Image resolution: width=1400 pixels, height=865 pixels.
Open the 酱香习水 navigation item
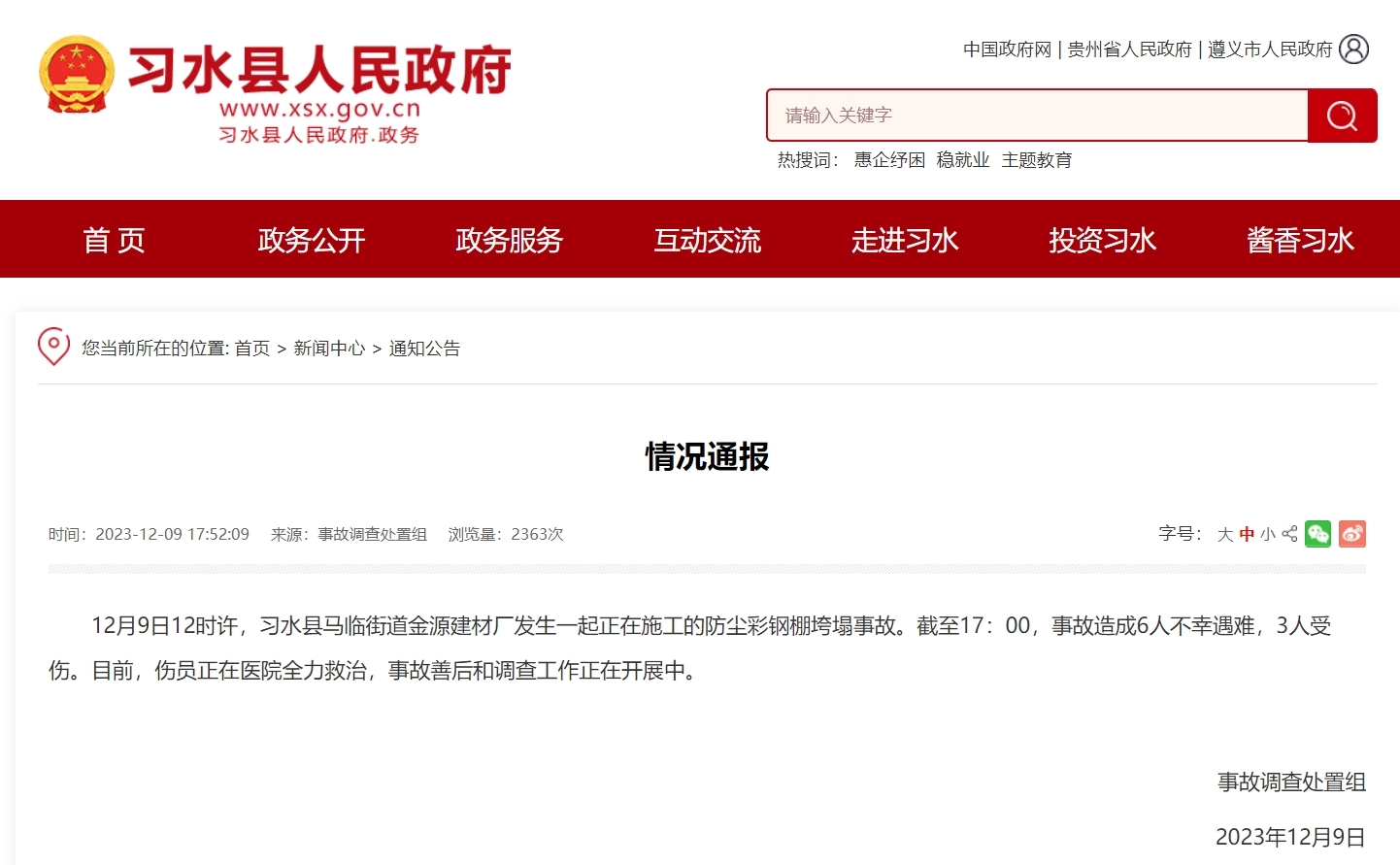[x=1300, y=240]
